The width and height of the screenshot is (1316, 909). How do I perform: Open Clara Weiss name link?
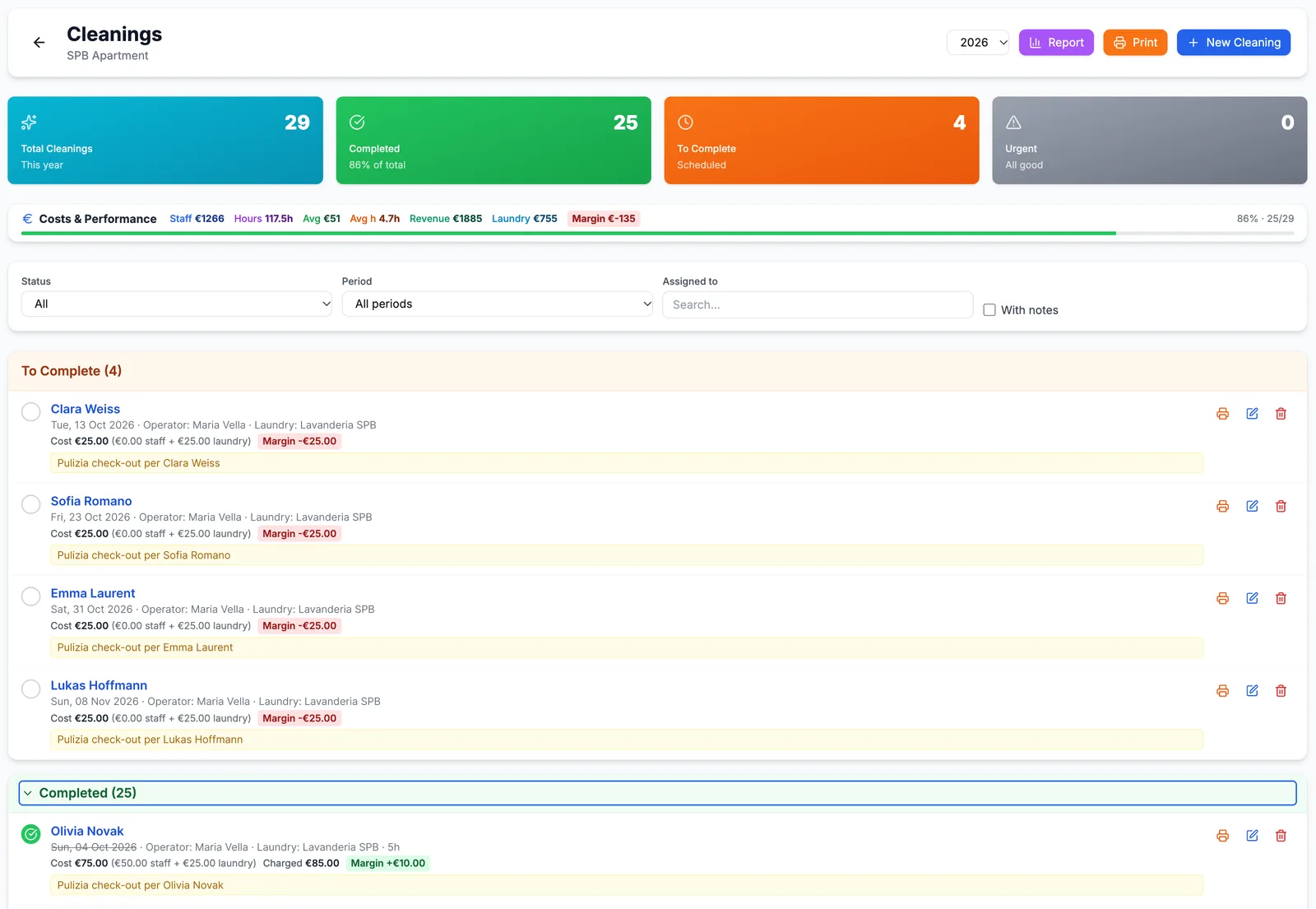tap(86, 409)
